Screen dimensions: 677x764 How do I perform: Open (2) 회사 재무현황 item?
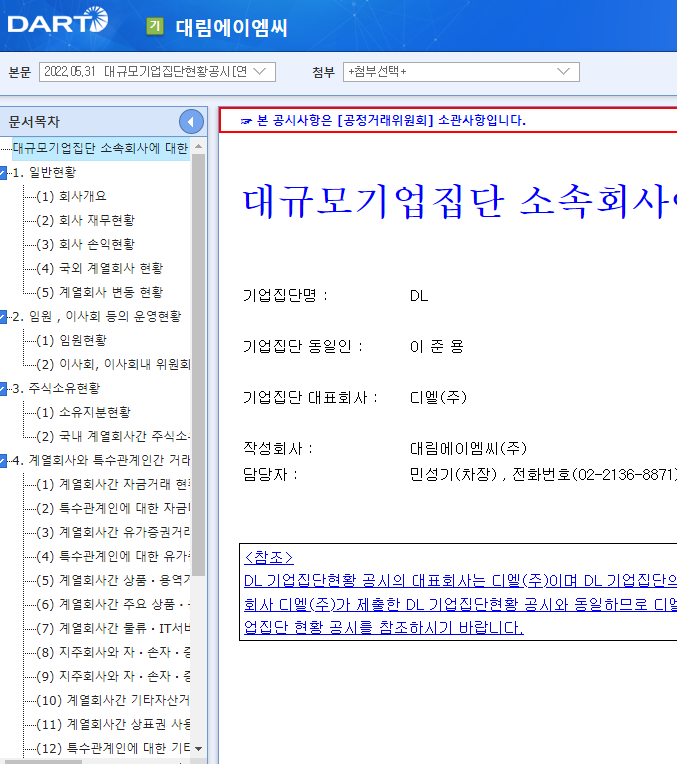85,220
